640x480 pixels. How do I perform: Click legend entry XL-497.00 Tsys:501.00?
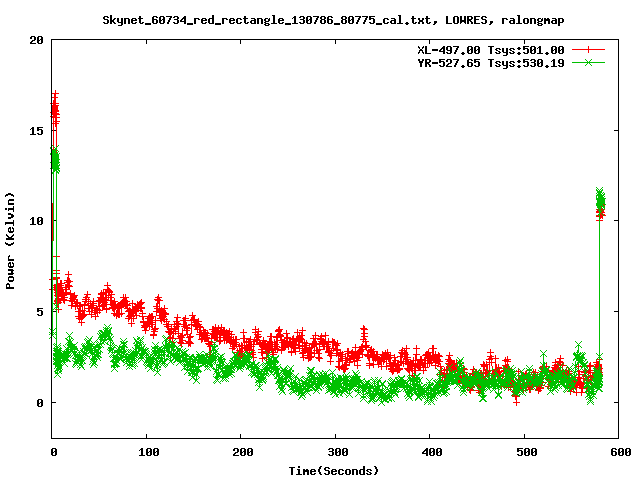[491, 50]
